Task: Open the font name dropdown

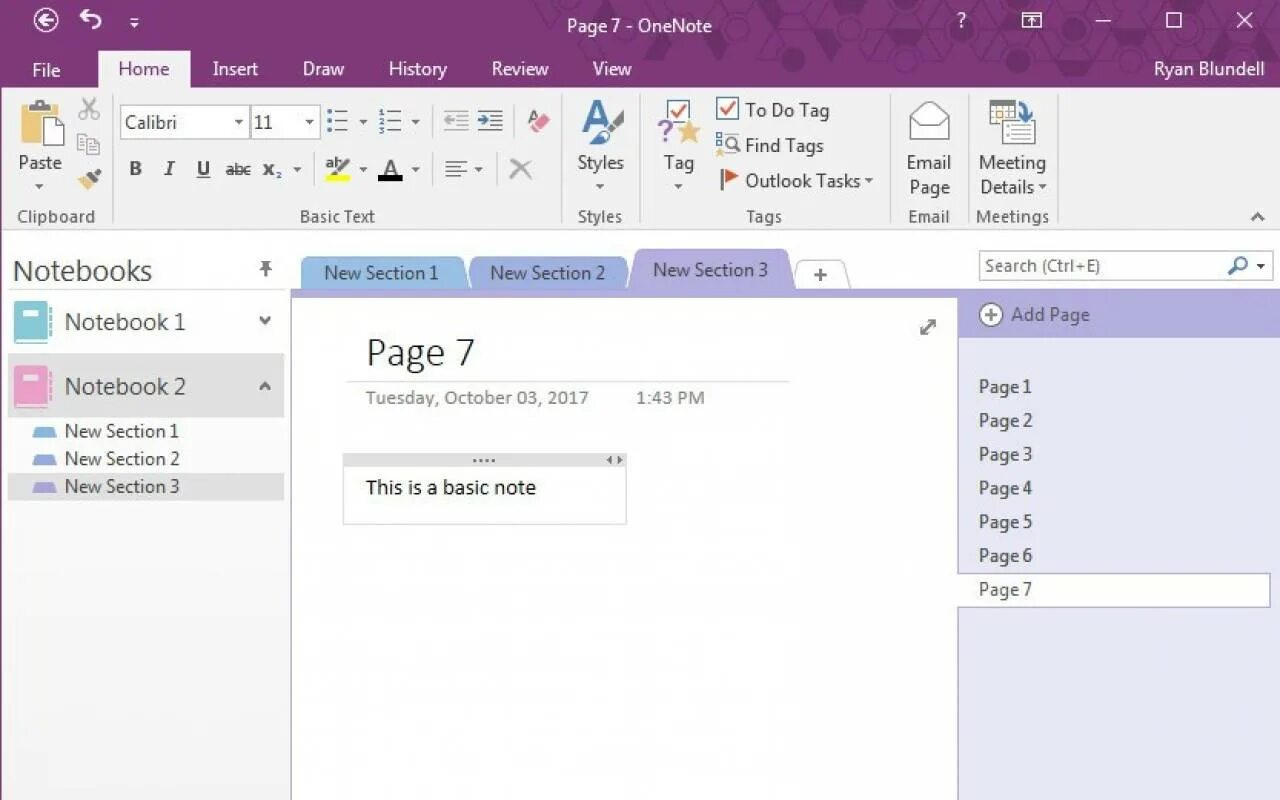Action: coord(239,122)
